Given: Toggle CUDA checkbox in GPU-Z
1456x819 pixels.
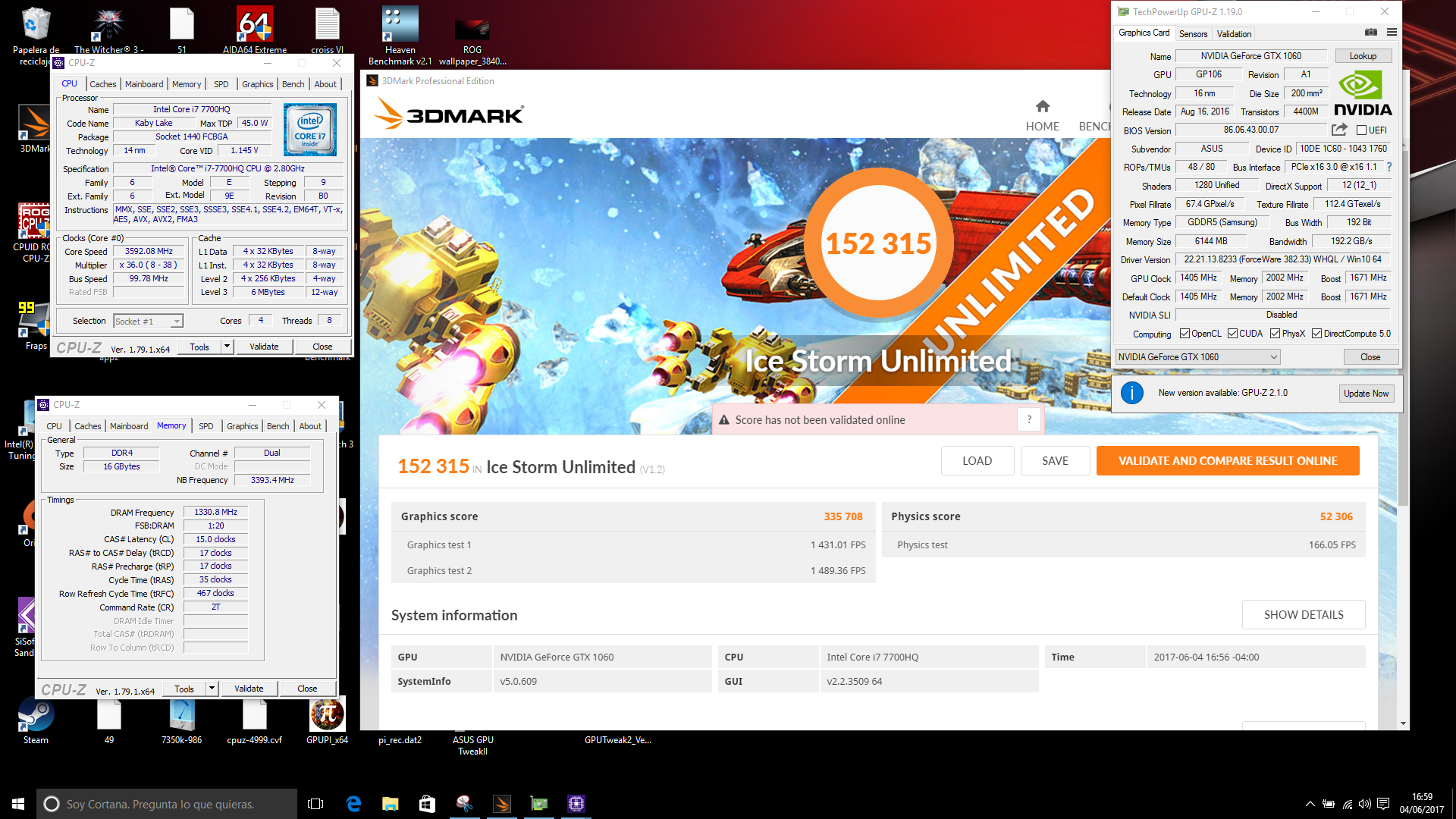Looking at the screenshot, I should 1233,334.
